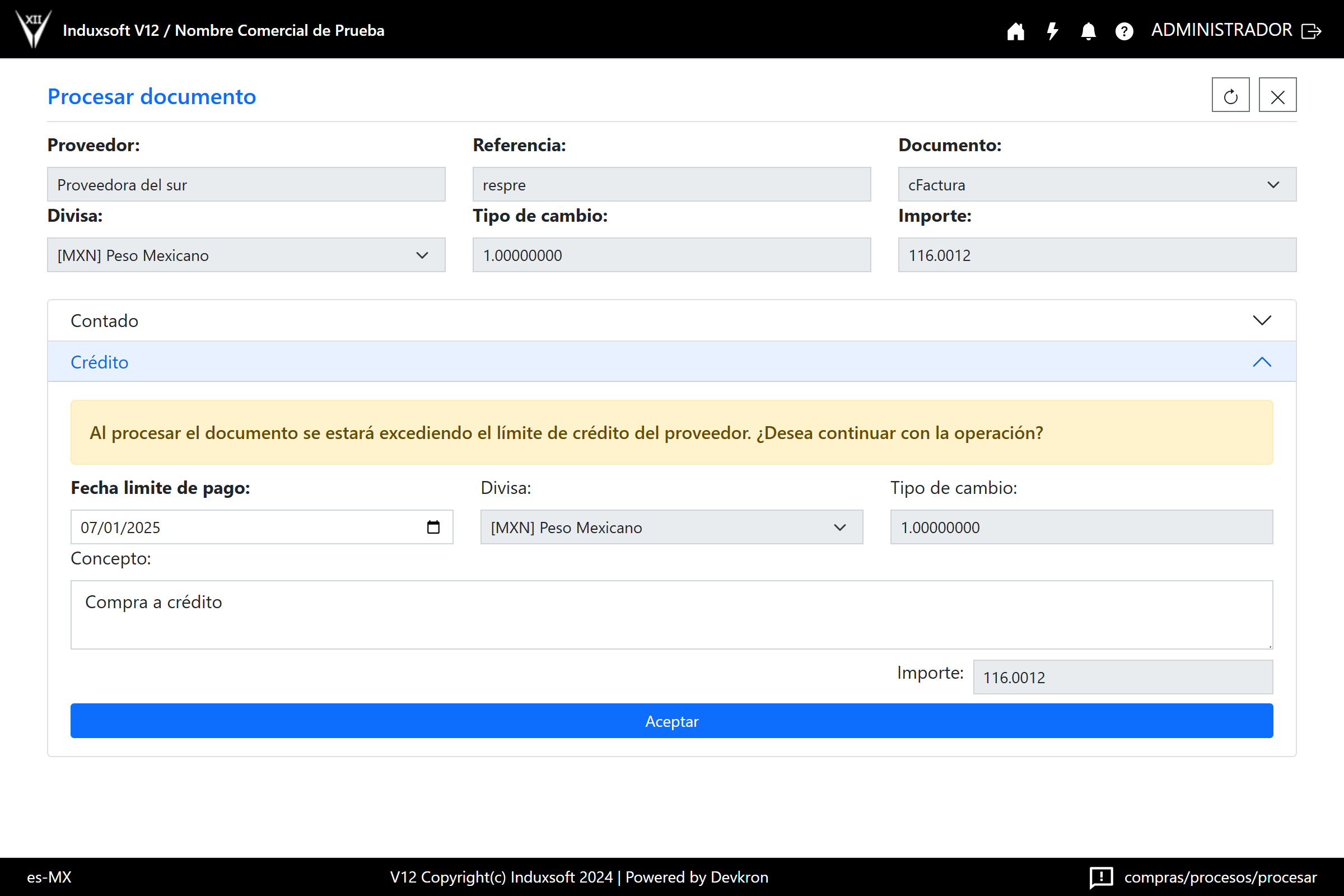This screenshot has width=1344, height=896.
Task: Click the ADMINISTRADOR user label
Action: [1221, 30]
